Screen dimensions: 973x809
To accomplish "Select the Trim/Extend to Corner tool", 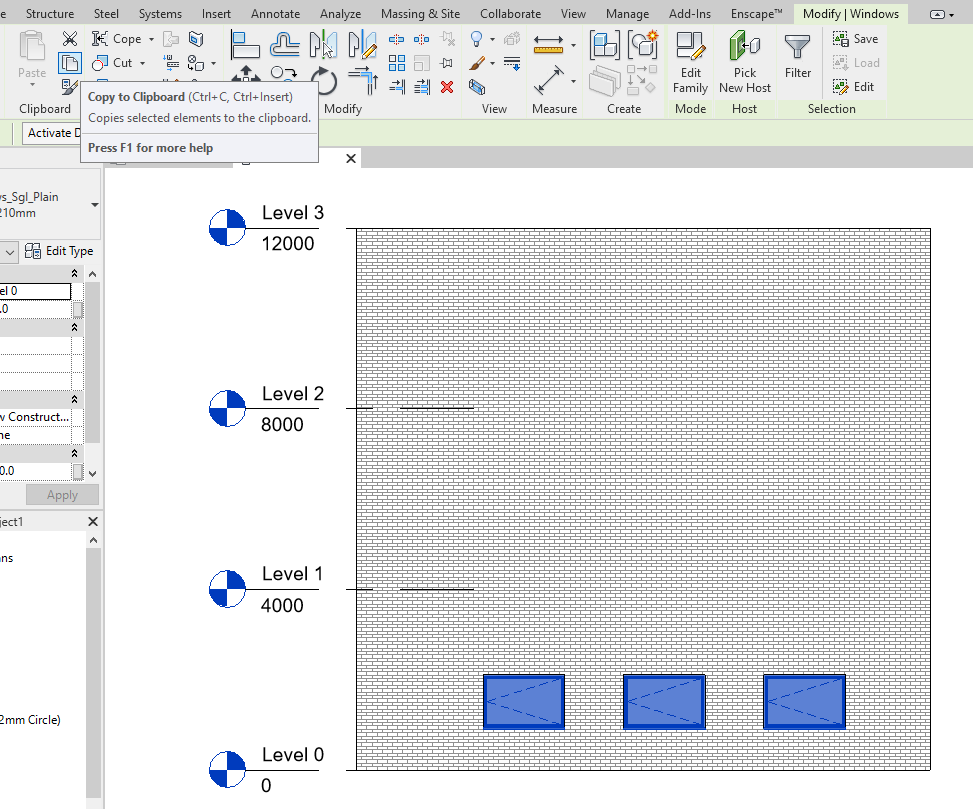I will (x=363, y=81).
